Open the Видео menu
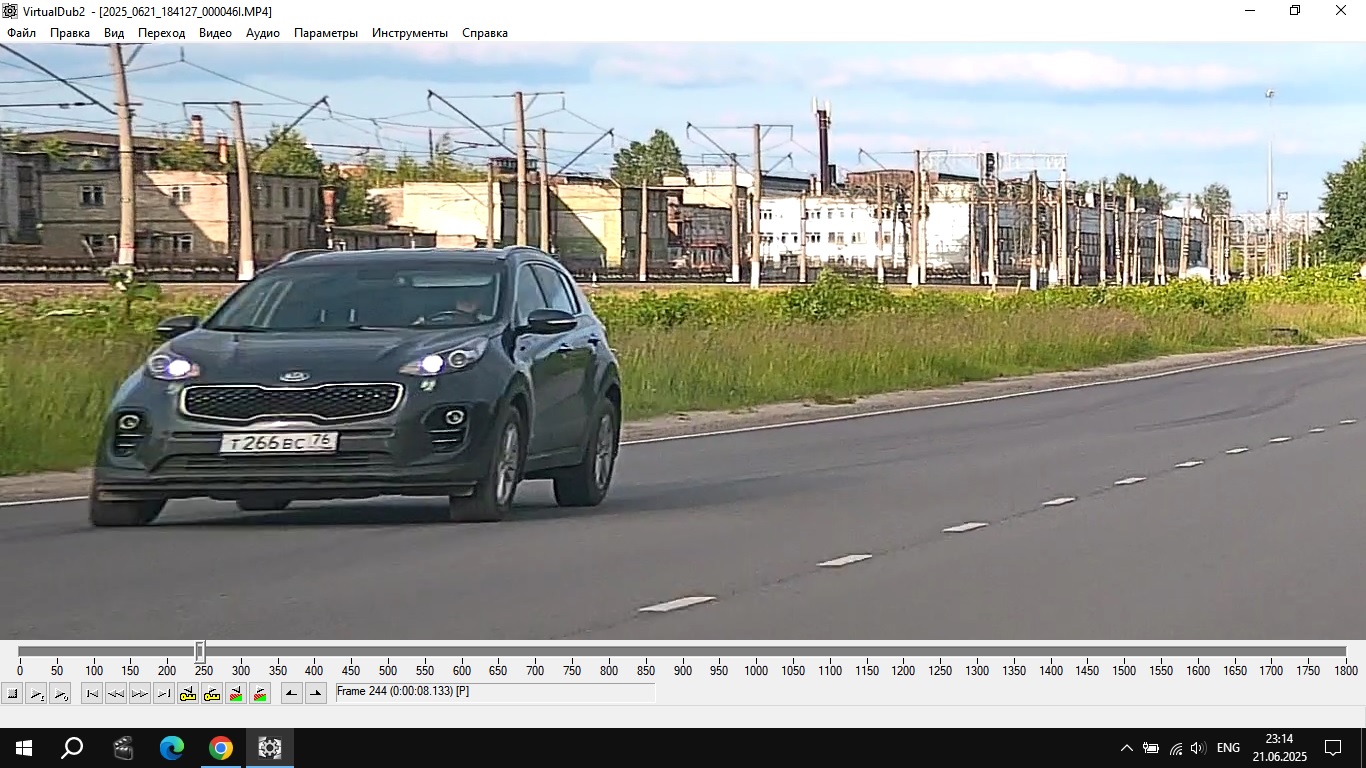Screen dimensions: 1366x768 [x=215, y=33]
